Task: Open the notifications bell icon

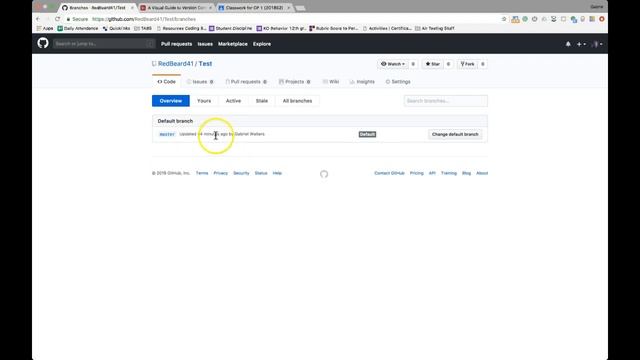Action: pyautogui.click(x=568, y=44)
